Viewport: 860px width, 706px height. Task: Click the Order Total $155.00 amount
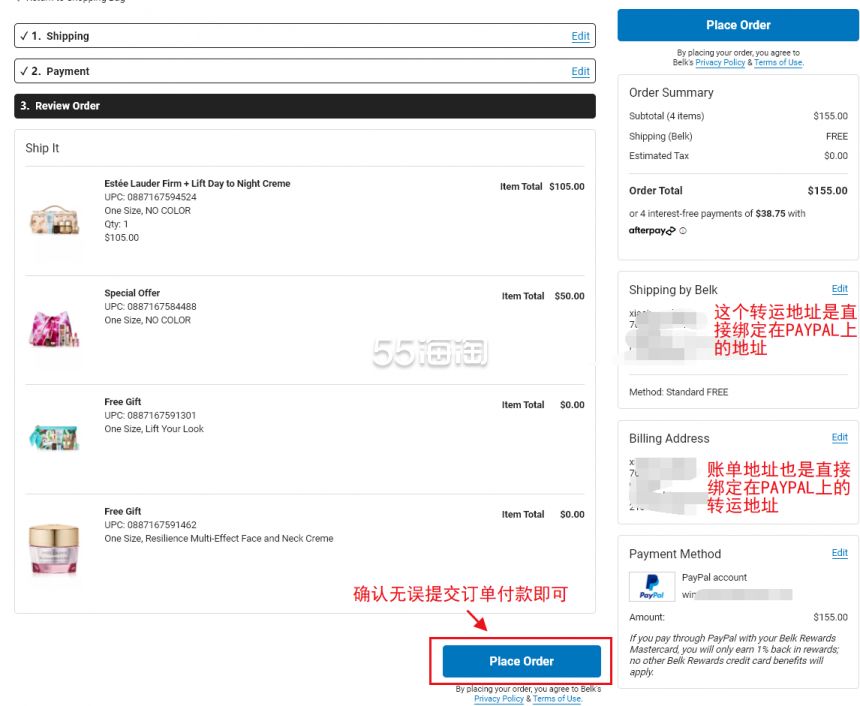click(x=827, y=191)
